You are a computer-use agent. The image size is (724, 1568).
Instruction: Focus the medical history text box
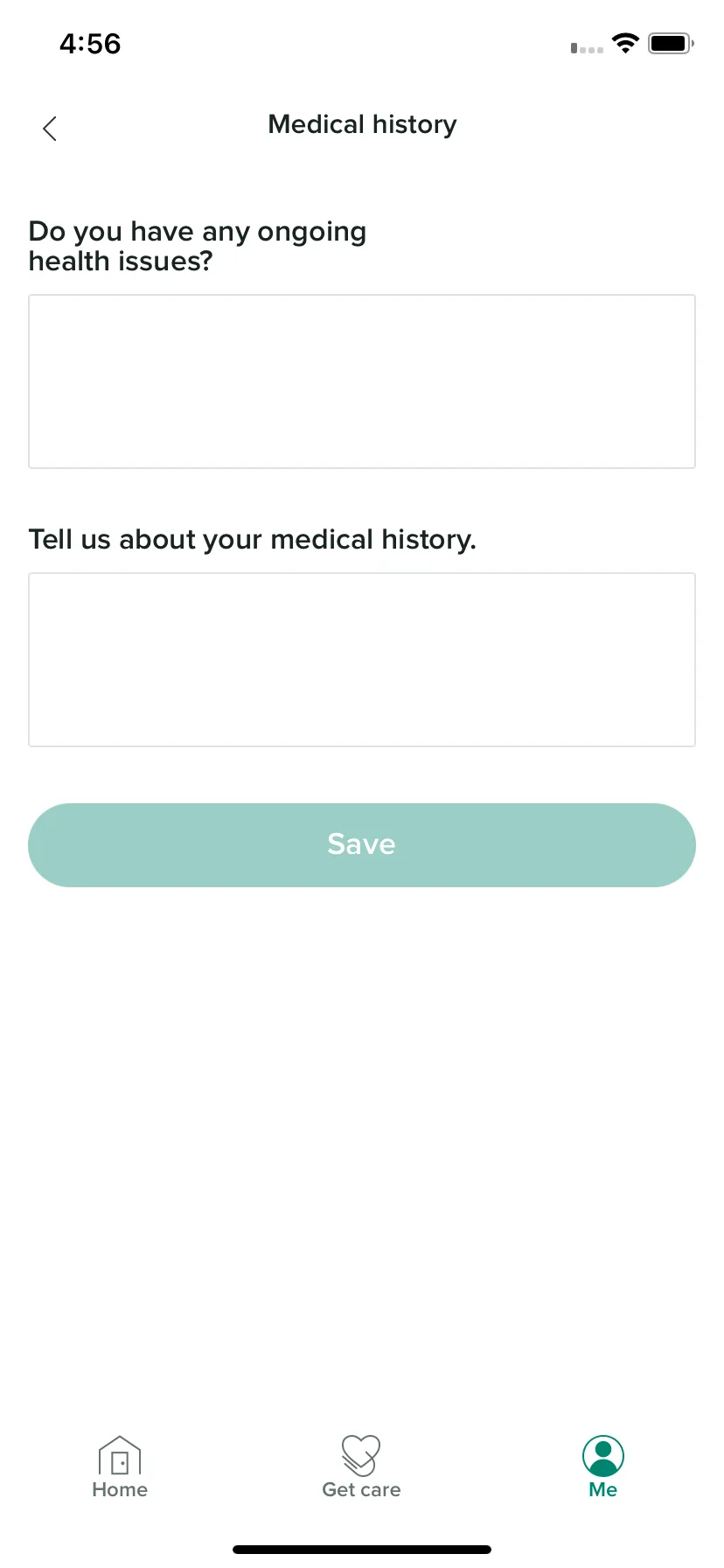point(362,660)
